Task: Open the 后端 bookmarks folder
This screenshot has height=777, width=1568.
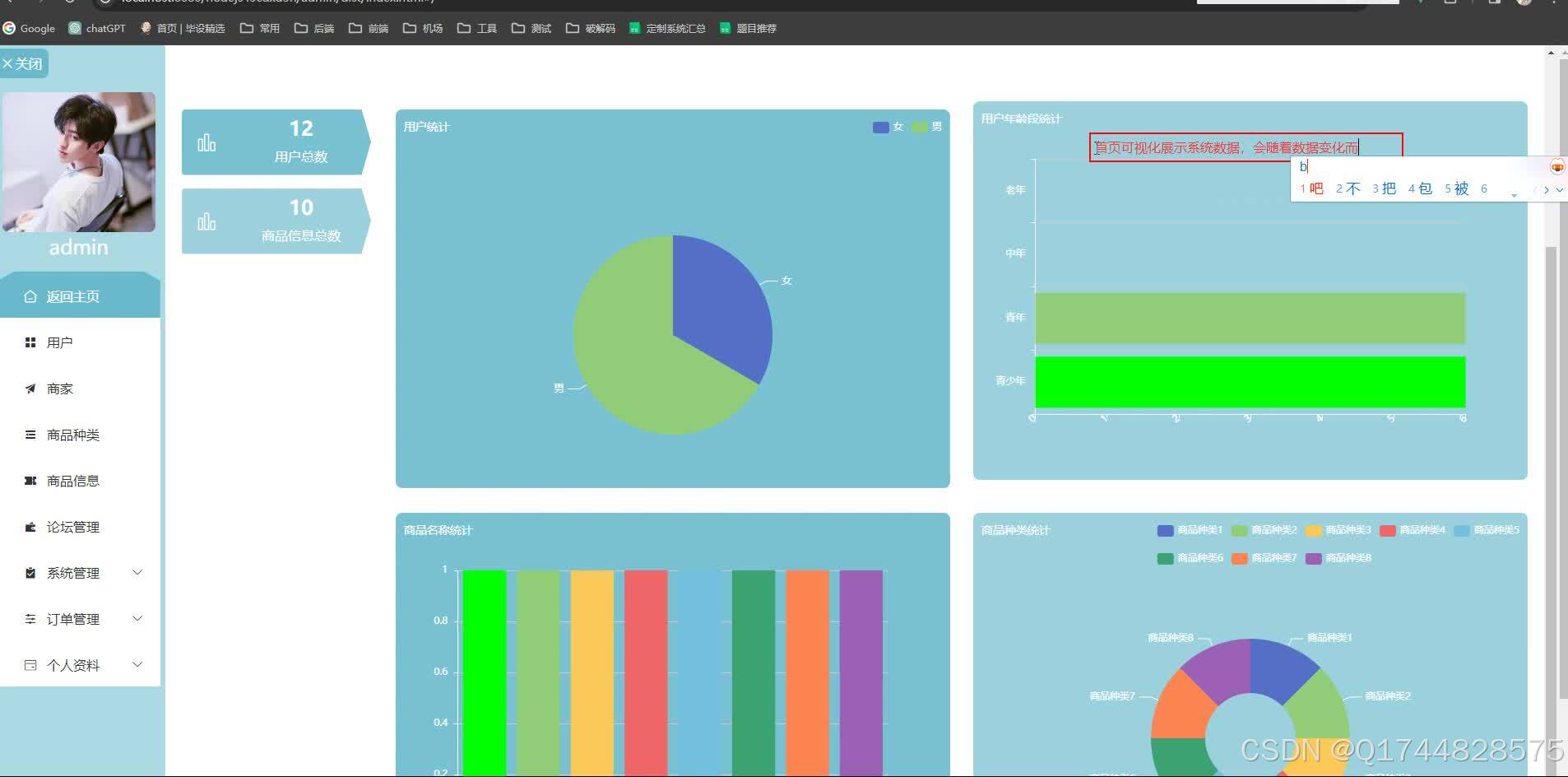Action: point(314,28)
